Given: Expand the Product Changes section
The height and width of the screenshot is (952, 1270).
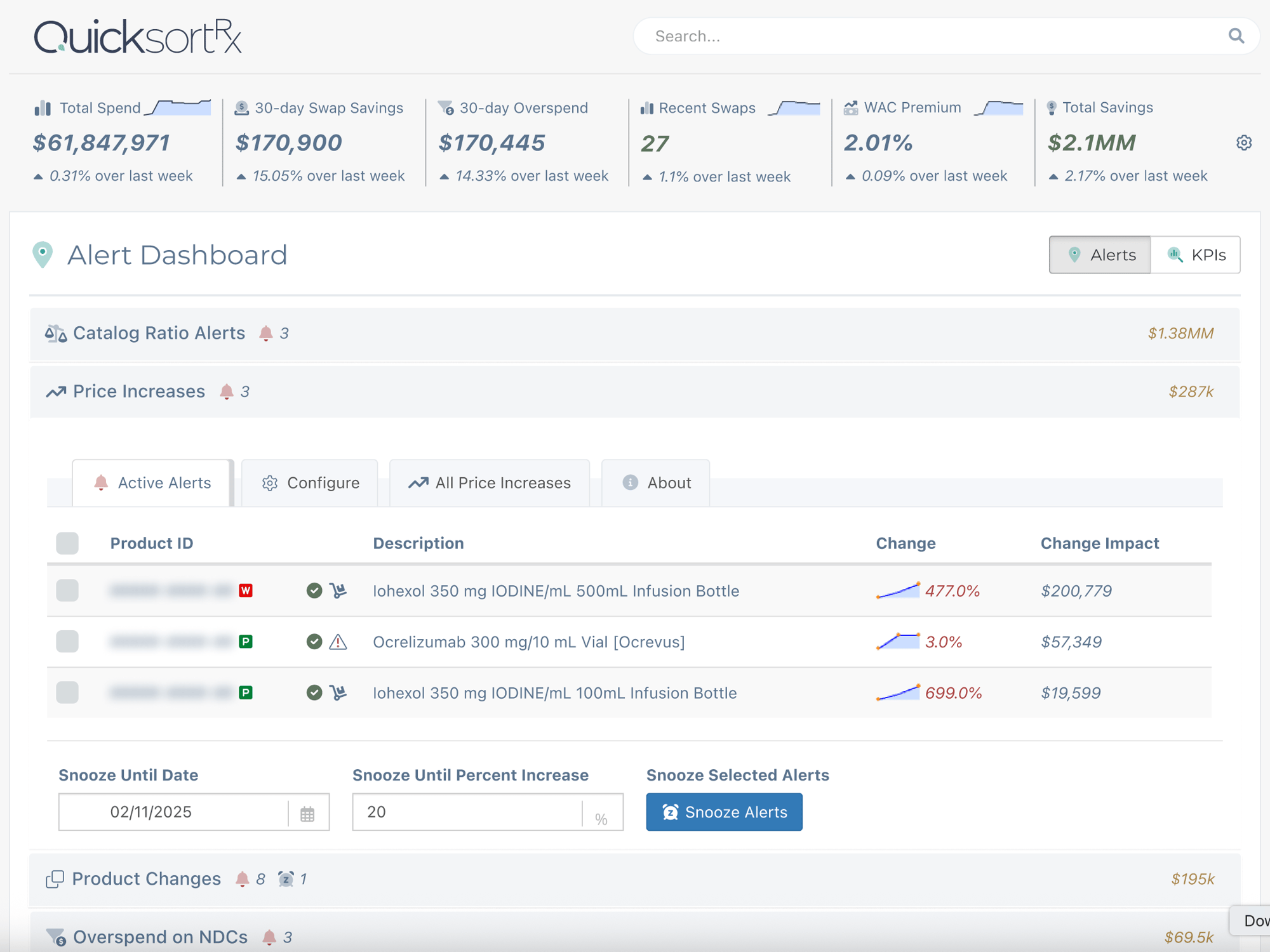Looking at the screenshot, I should 145,879.
